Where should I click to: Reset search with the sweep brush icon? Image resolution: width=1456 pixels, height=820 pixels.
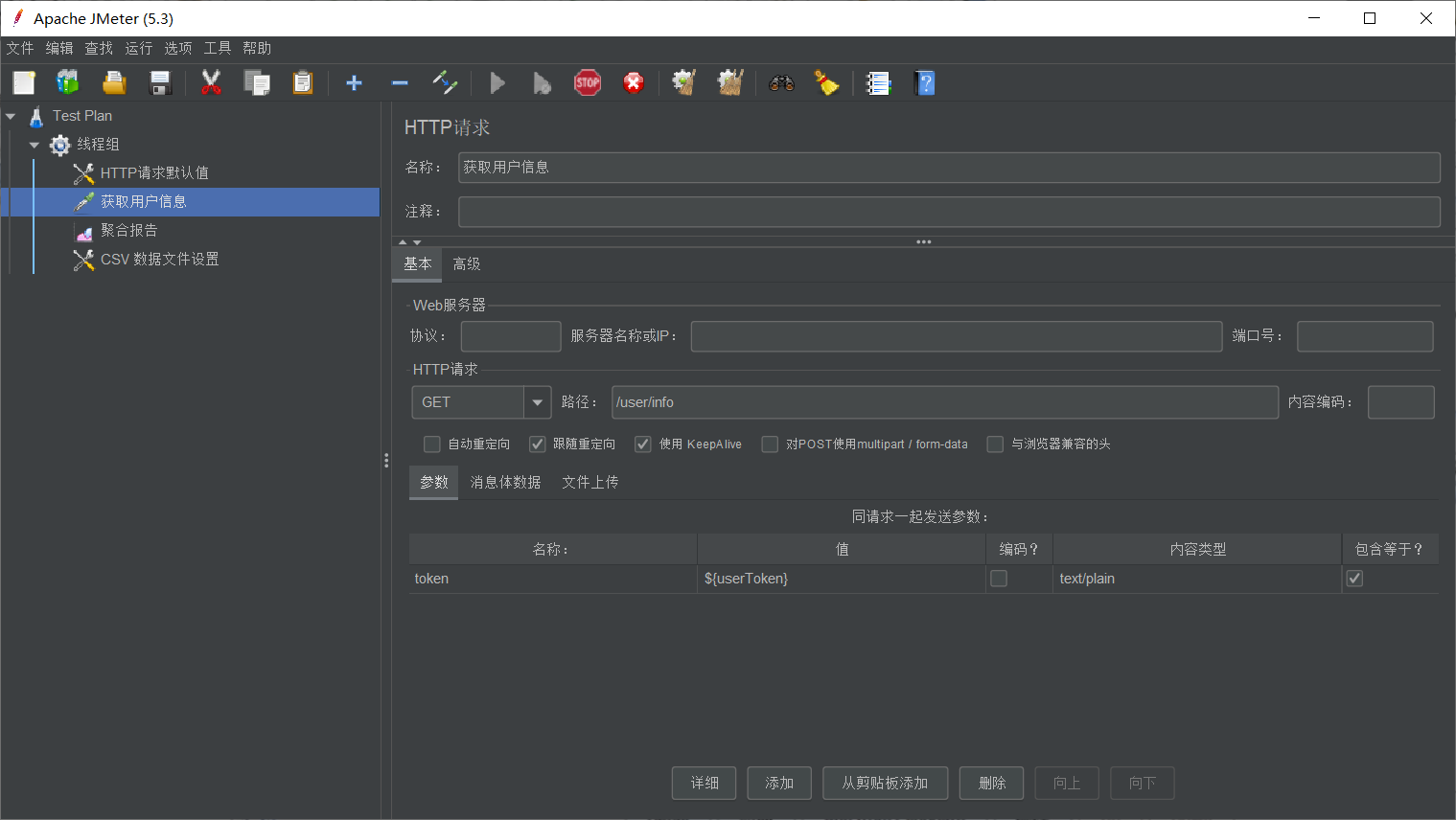click(826, 83)
